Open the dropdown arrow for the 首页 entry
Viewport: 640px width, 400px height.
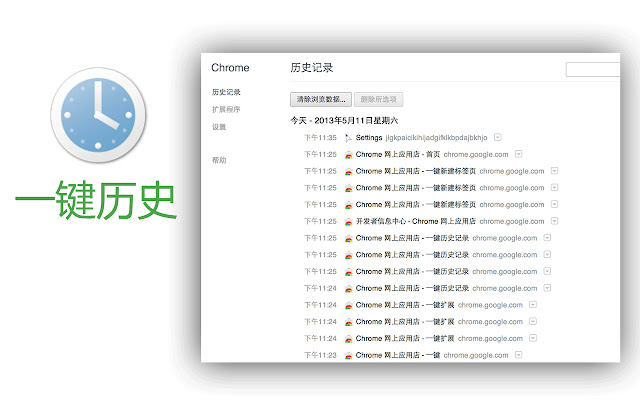pos(518,154)
